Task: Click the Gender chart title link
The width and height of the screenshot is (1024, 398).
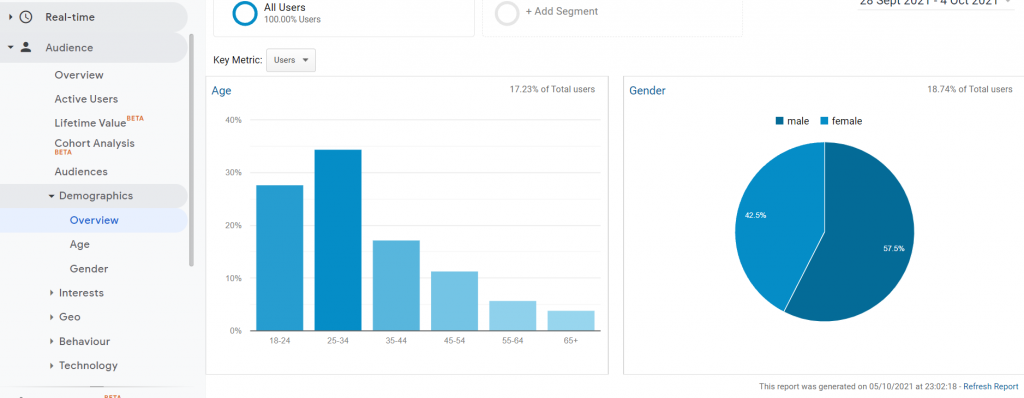Action: (647, 91)
